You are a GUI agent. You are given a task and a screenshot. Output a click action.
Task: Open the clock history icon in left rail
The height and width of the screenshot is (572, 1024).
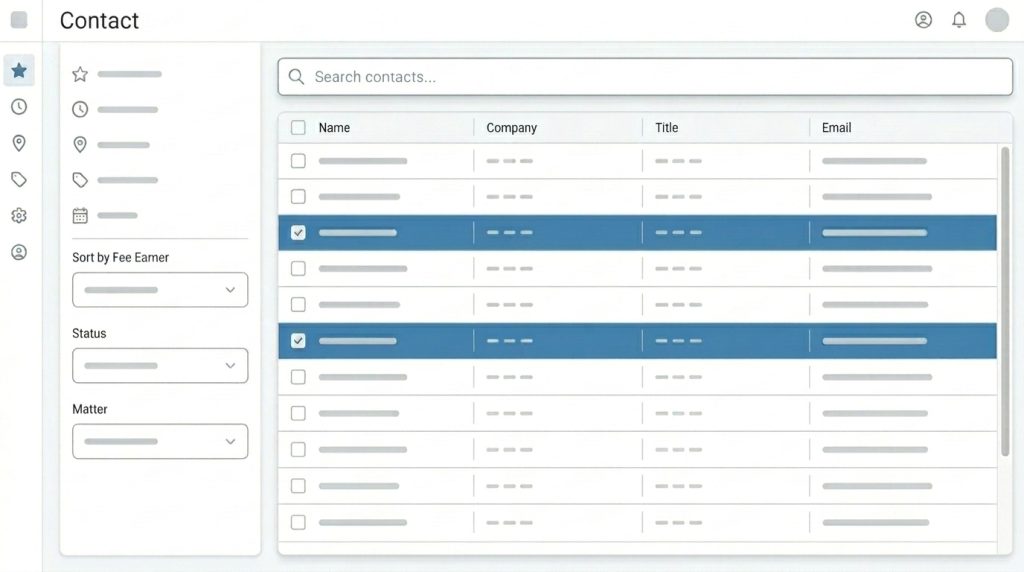tap(19, 107)
